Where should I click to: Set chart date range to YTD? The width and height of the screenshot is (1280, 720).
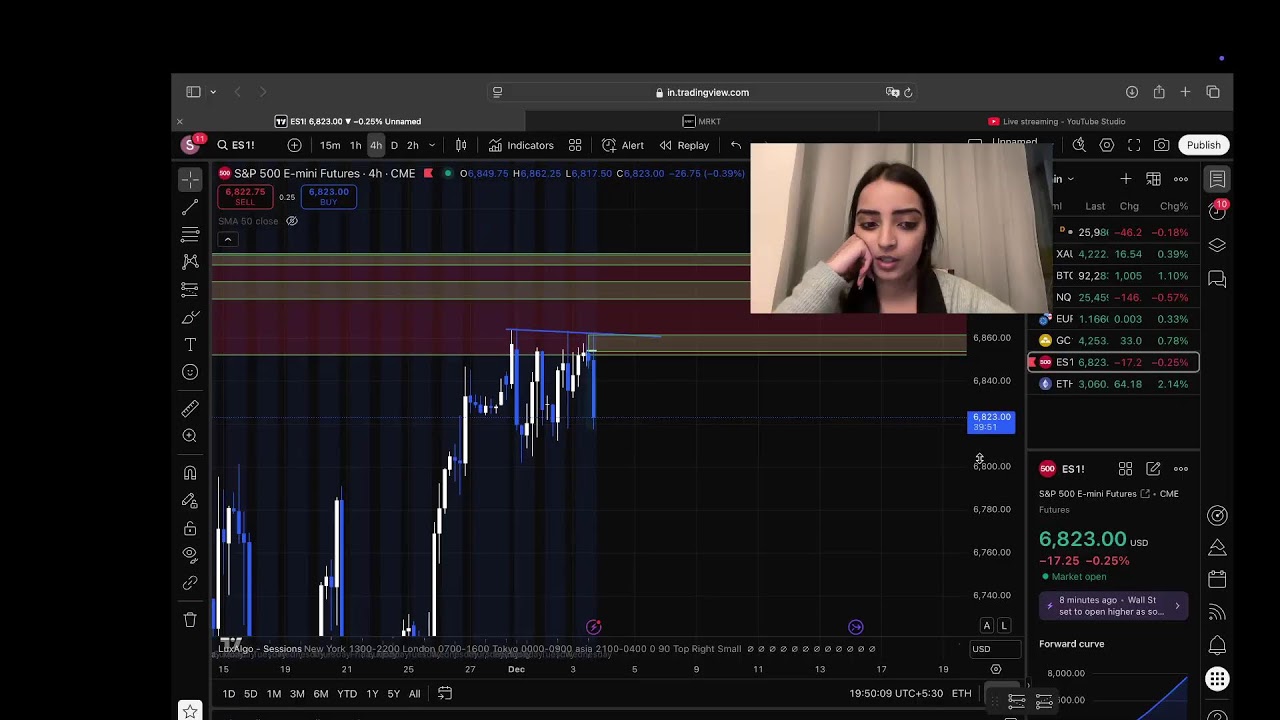(347, 694)
